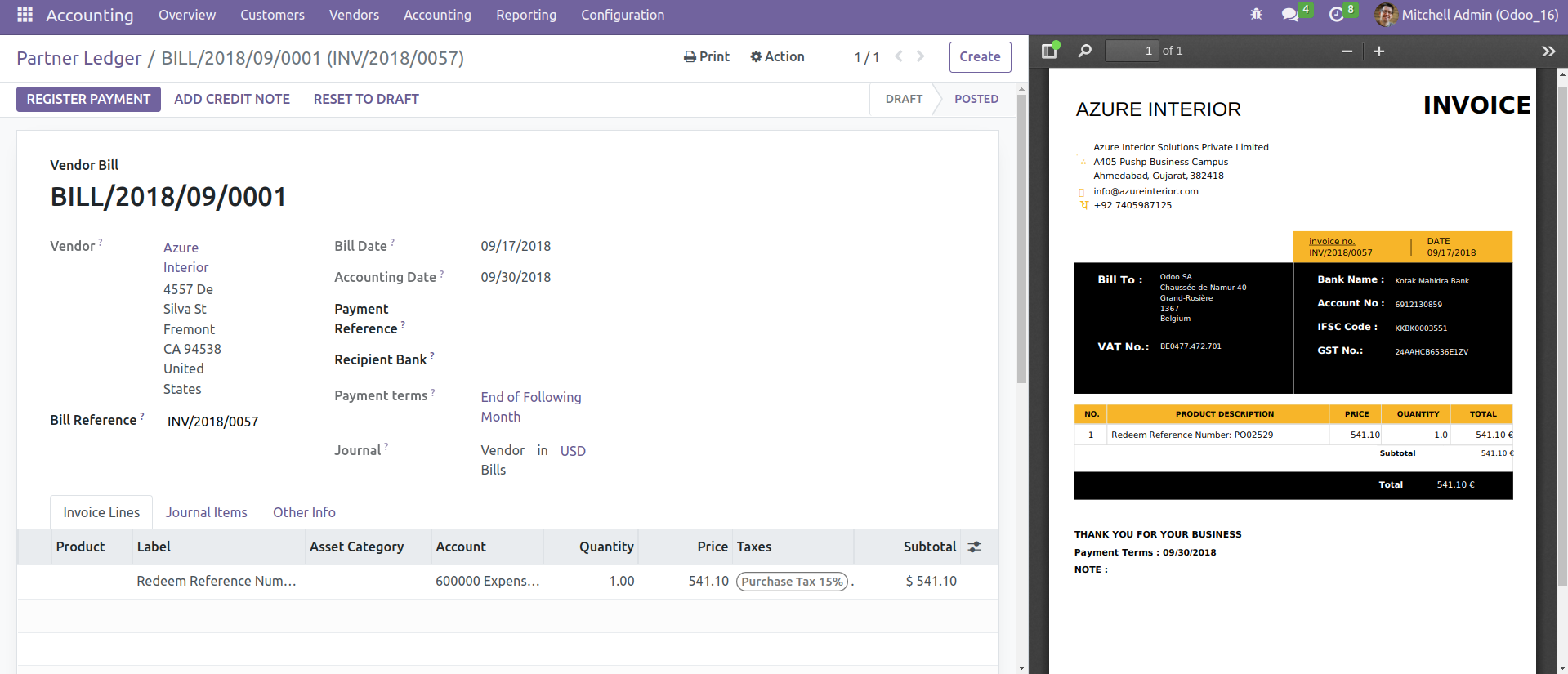
Task: Open the debug bug icon menu
Action: coord(1256,15)
